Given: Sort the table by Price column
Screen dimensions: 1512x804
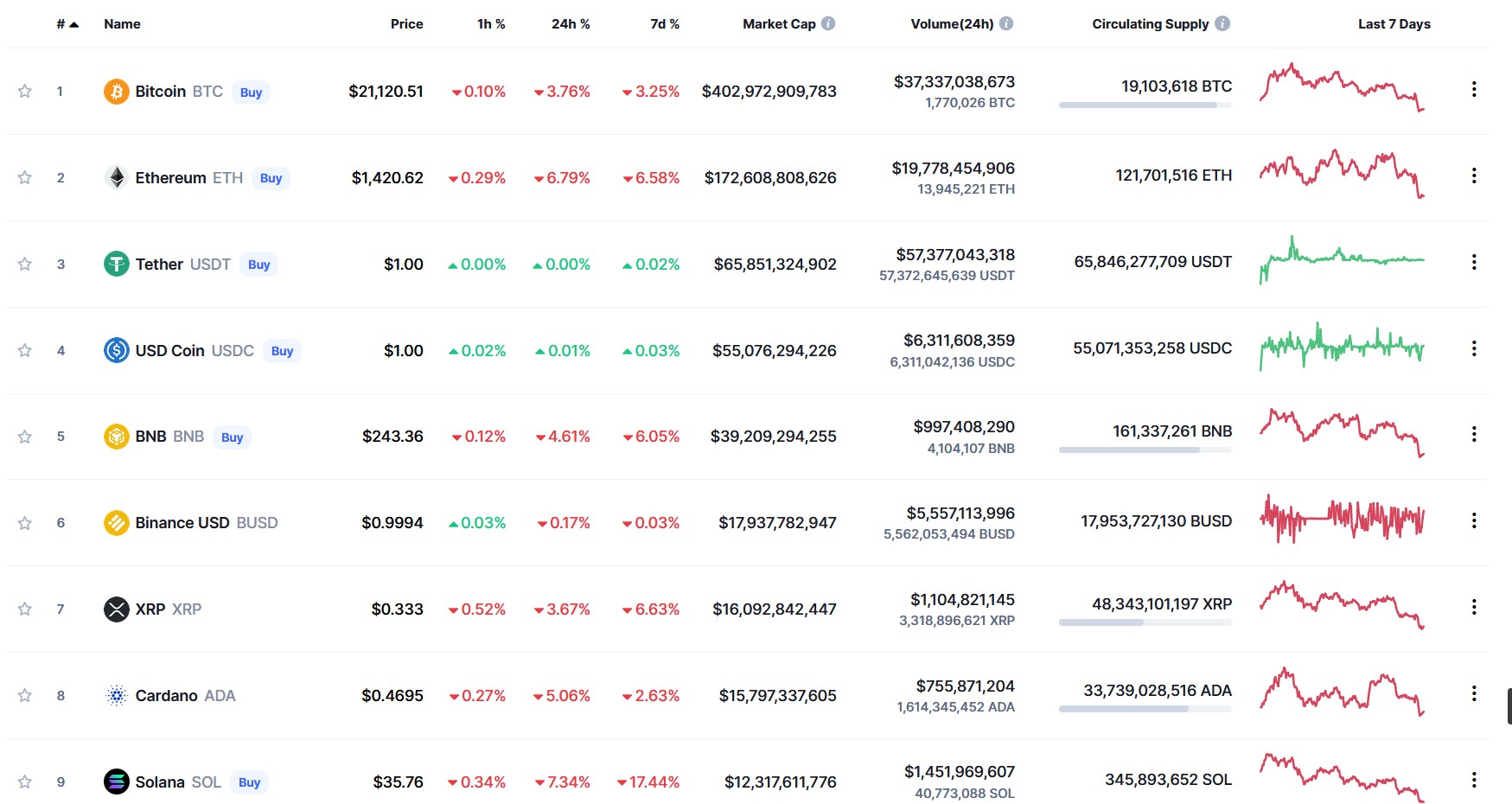Looking at the screenshot, I should 406,24.
